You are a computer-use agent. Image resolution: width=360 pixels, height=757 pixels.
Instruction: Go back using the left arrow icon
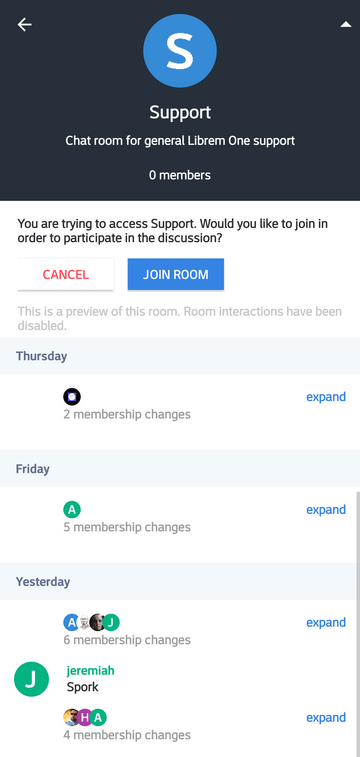[25, 25]
